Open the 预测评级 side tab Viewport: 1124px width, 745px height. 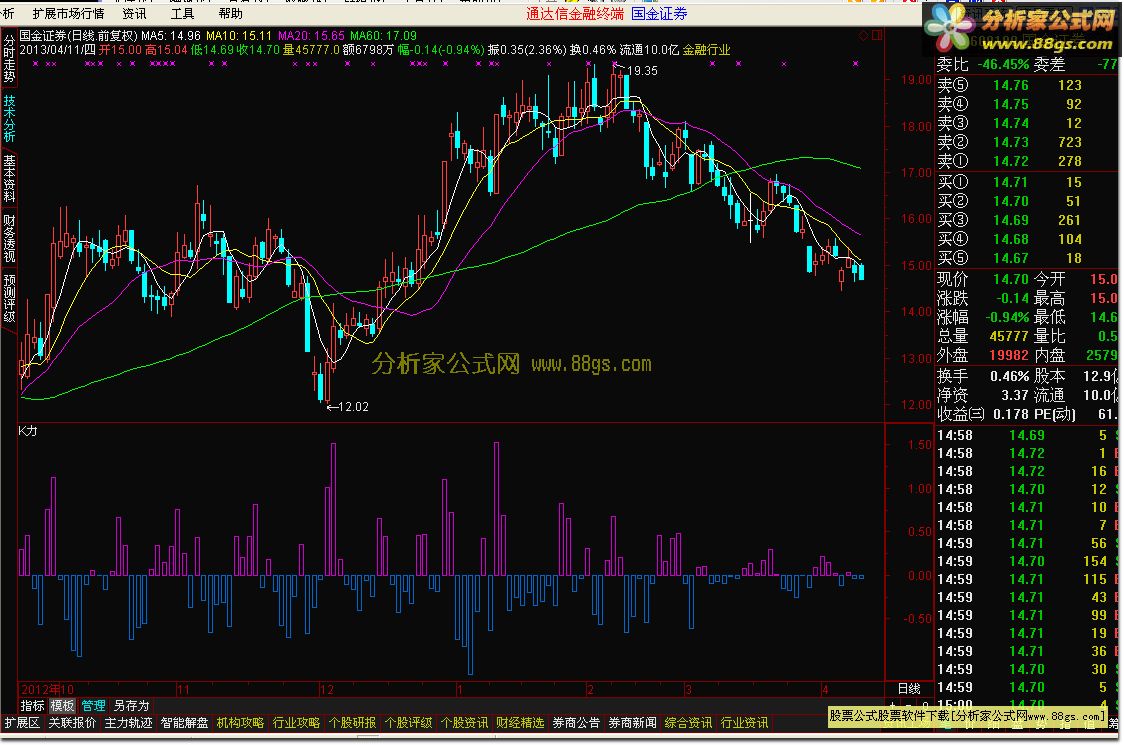[9, 298]
